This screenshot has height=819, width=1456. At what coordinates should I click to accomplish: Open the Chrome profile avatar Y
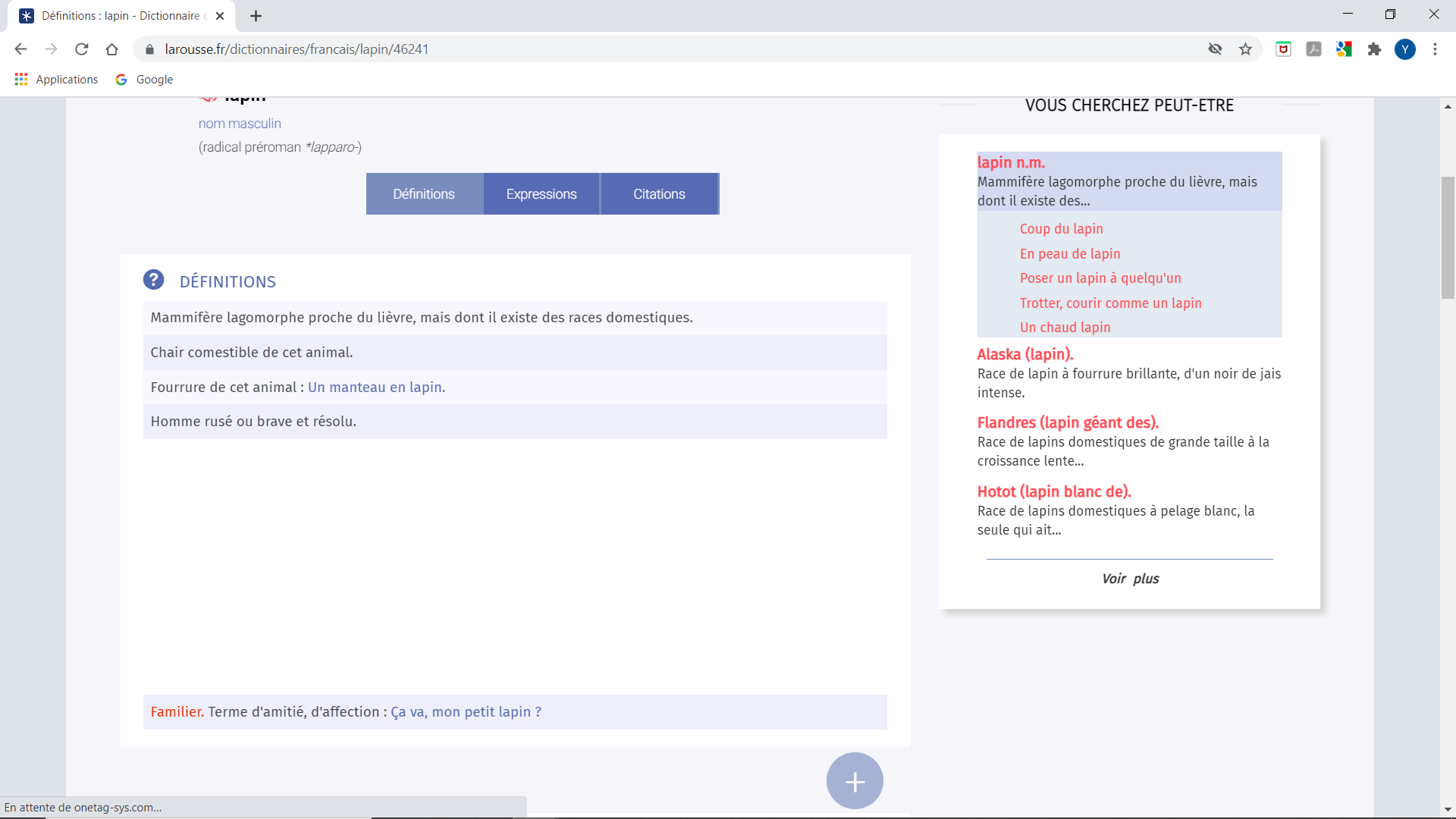click(x=1404, y=49)
